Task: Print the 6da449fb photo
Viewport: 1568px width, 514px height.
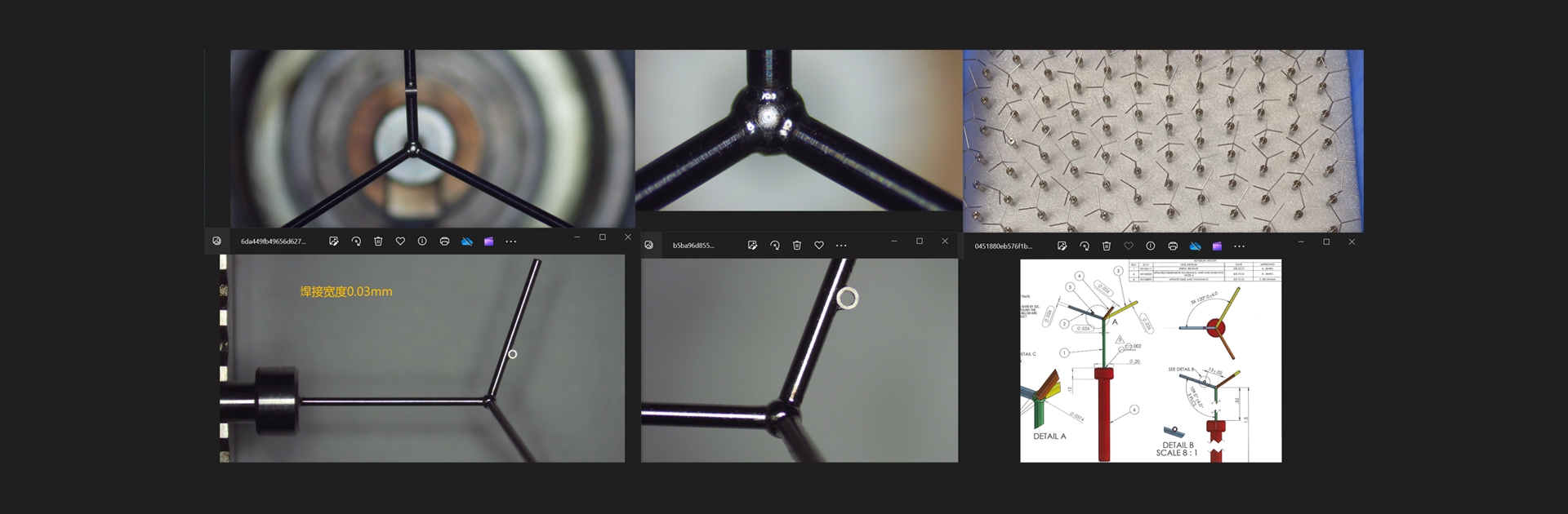Action: click(444, 241)
